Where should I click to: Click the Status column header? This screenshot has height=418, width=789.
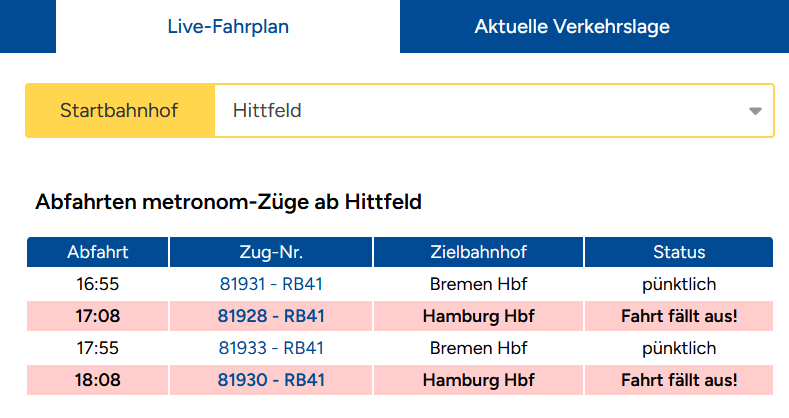(679, 252)
